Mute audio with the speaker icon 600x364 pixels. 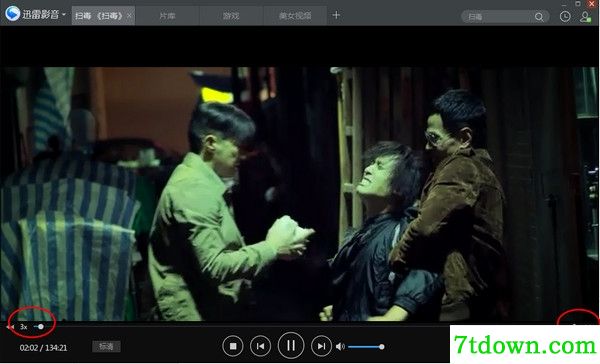(x=340, y=347)
